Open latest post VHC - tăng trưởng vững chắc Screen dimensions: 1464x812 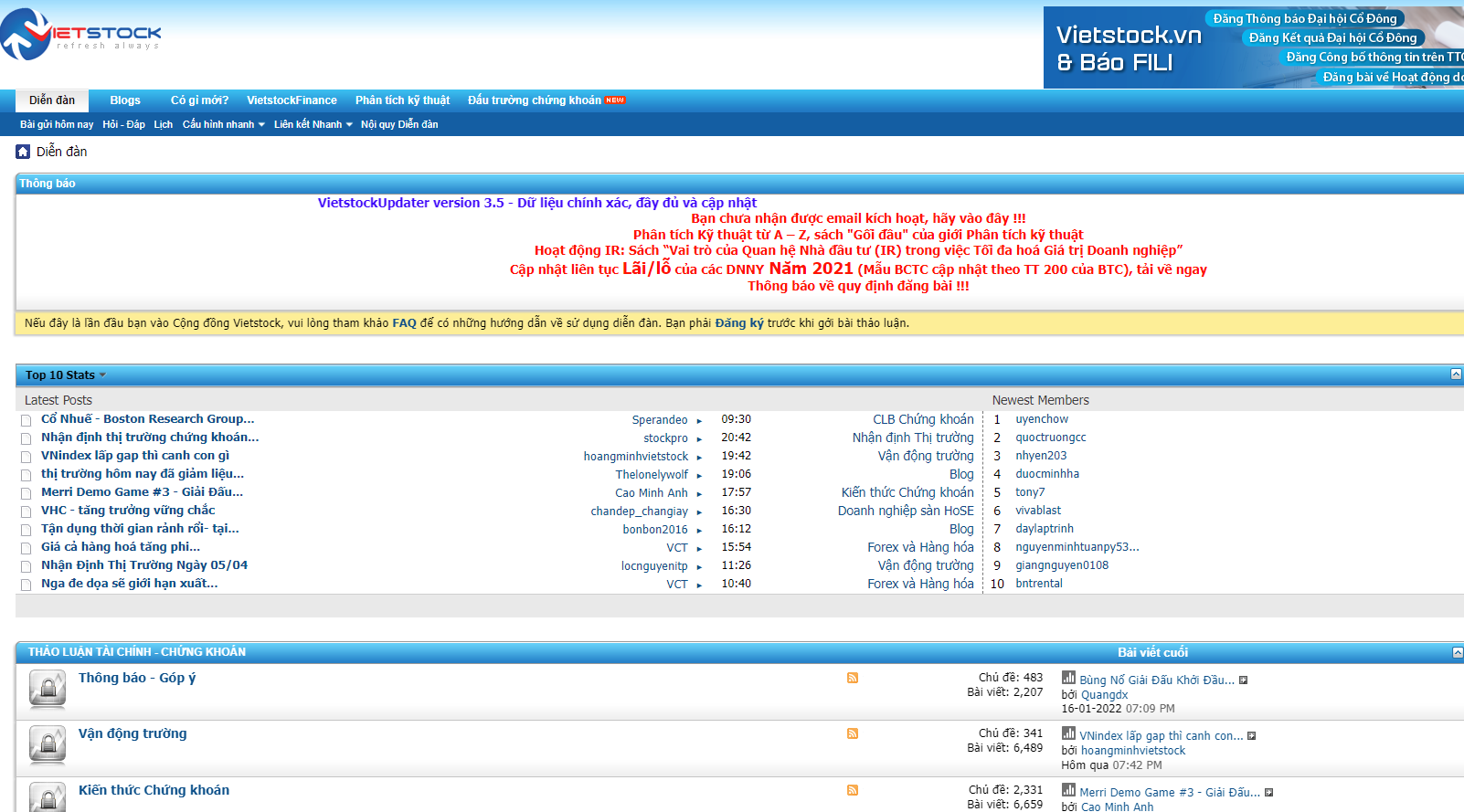(128, 511)
